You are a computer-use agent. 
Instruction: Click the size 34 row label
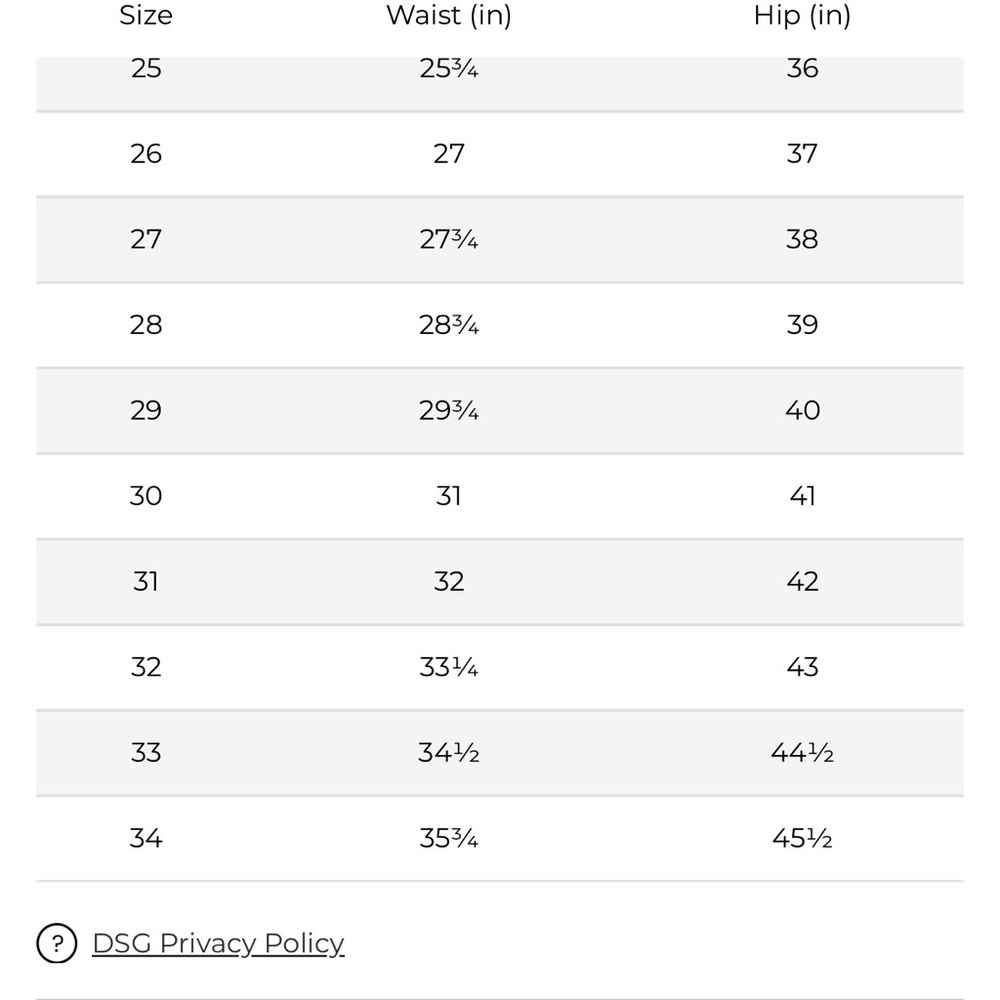[146, 838]
